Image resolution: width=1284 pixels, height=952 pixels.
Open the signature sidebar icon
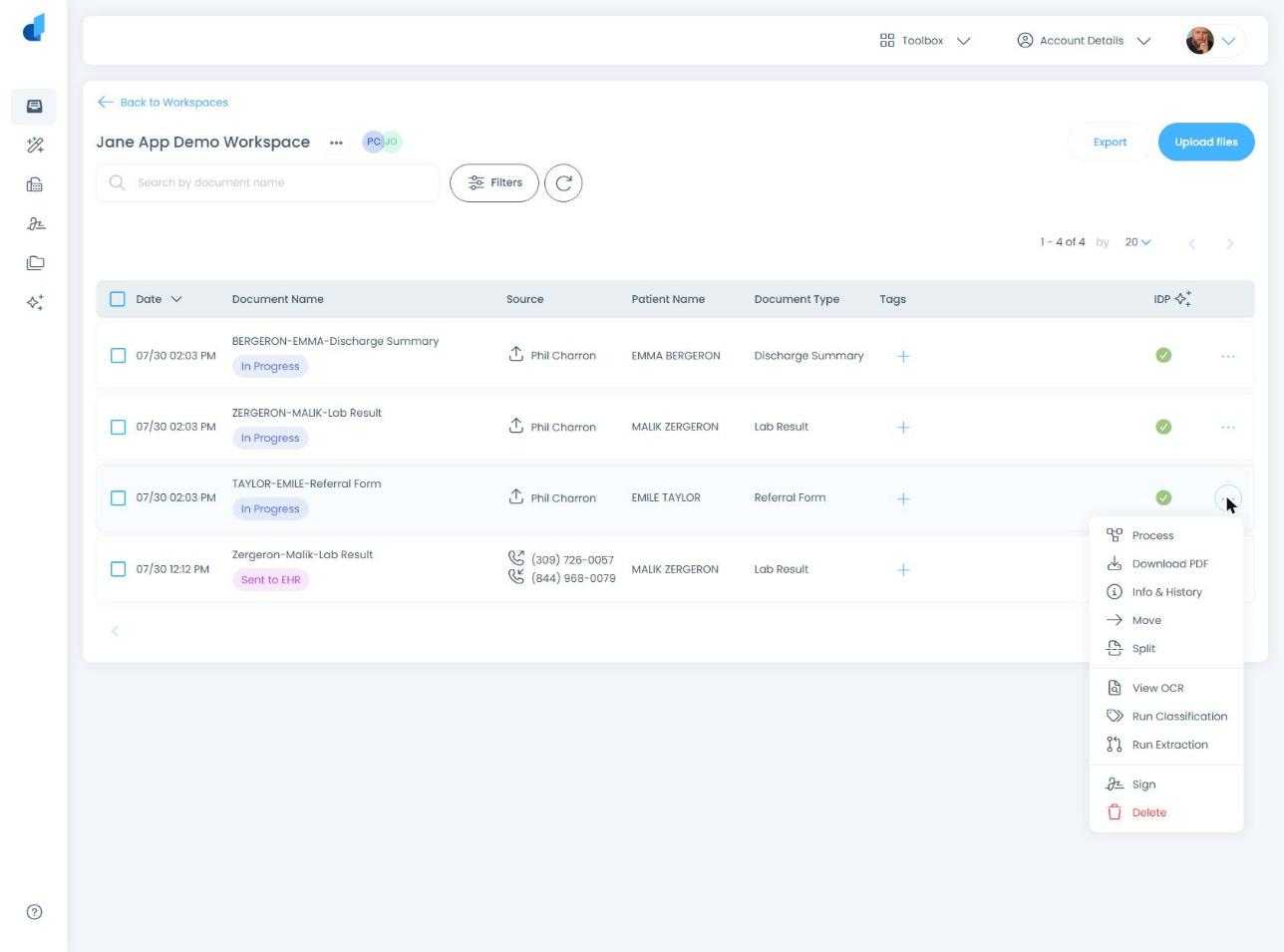[x=35, y=223]
